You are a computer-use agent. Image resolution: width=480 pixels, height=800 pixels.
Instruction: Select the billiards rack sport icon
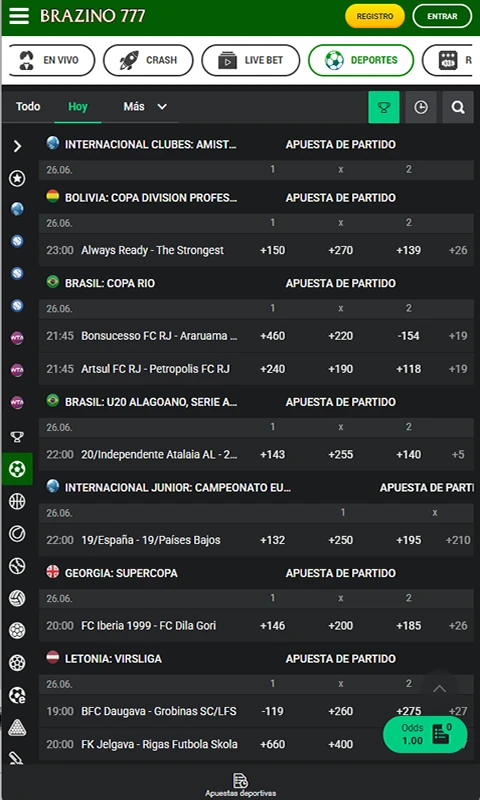[17, 728]
